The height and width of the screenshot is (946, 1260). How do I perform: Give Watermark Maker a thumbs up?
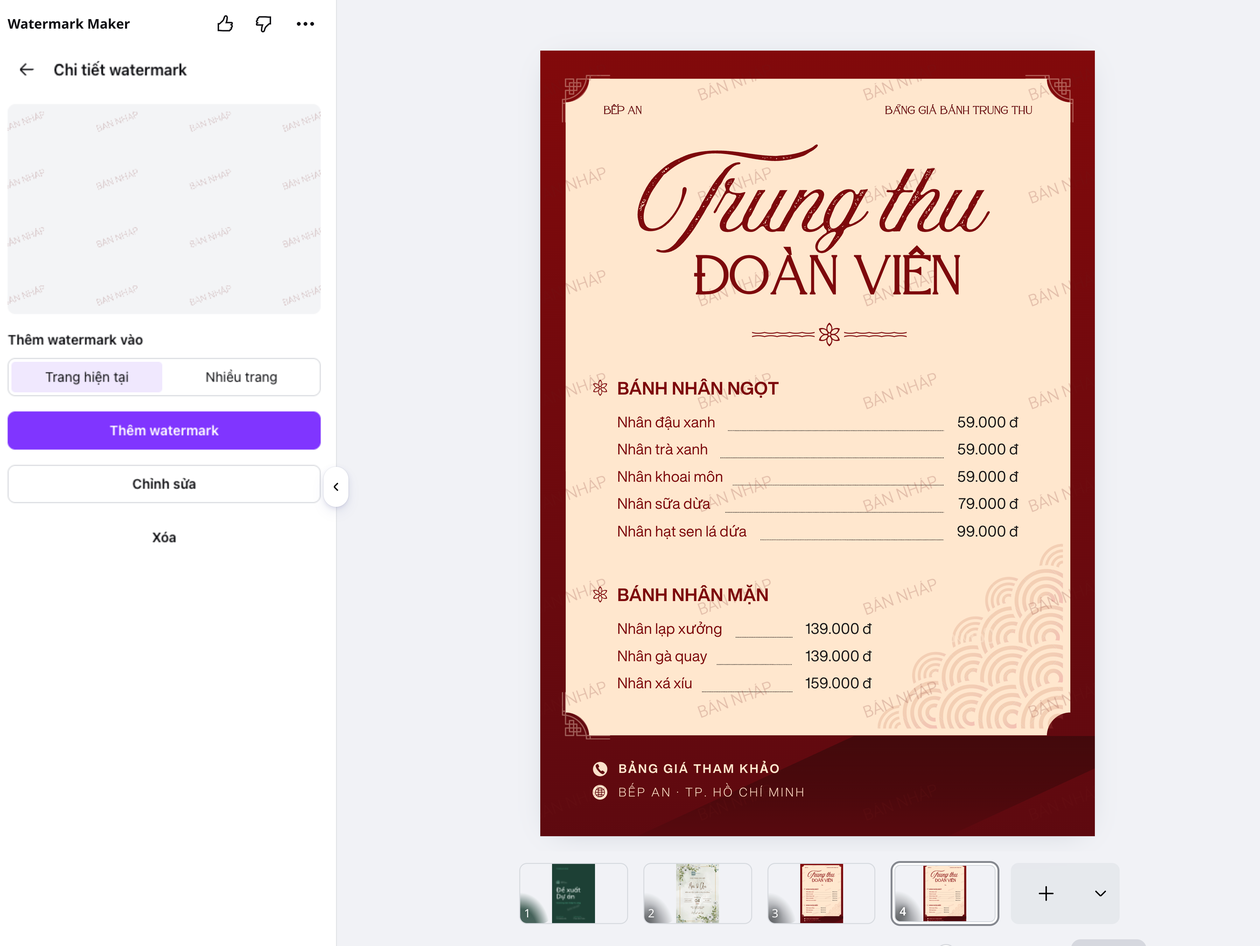[x=225, y=24]
